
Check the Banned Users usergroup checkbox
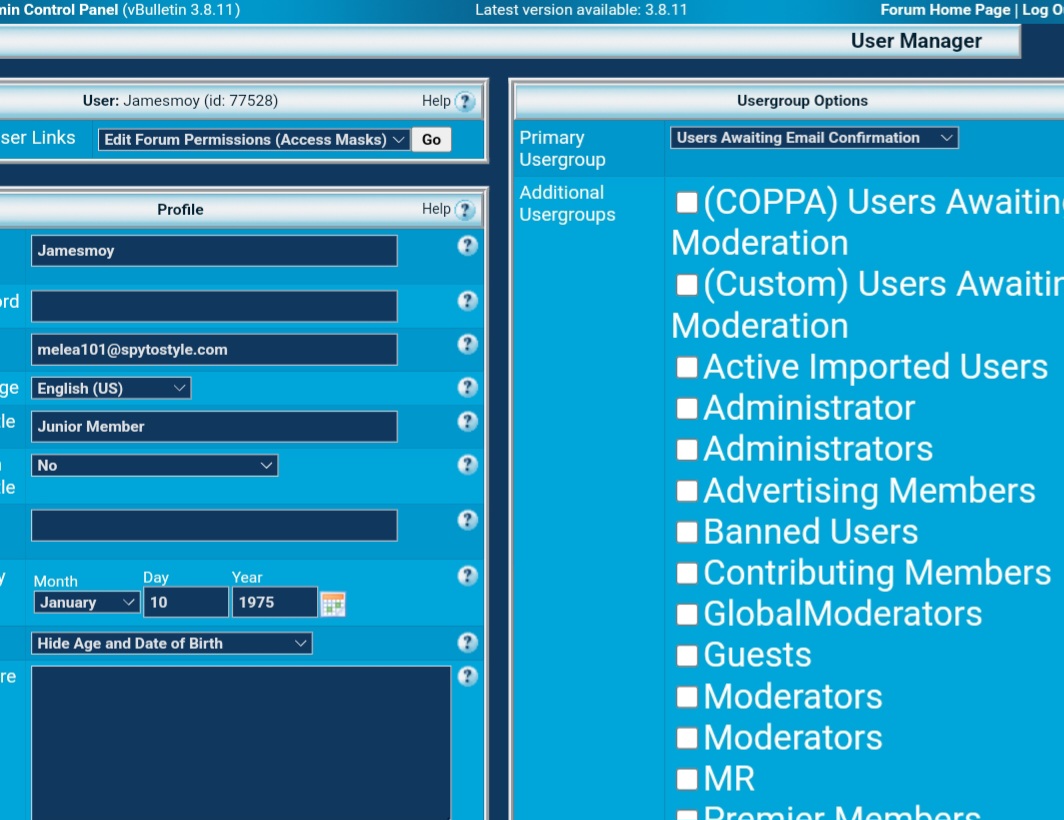point(686,532)
